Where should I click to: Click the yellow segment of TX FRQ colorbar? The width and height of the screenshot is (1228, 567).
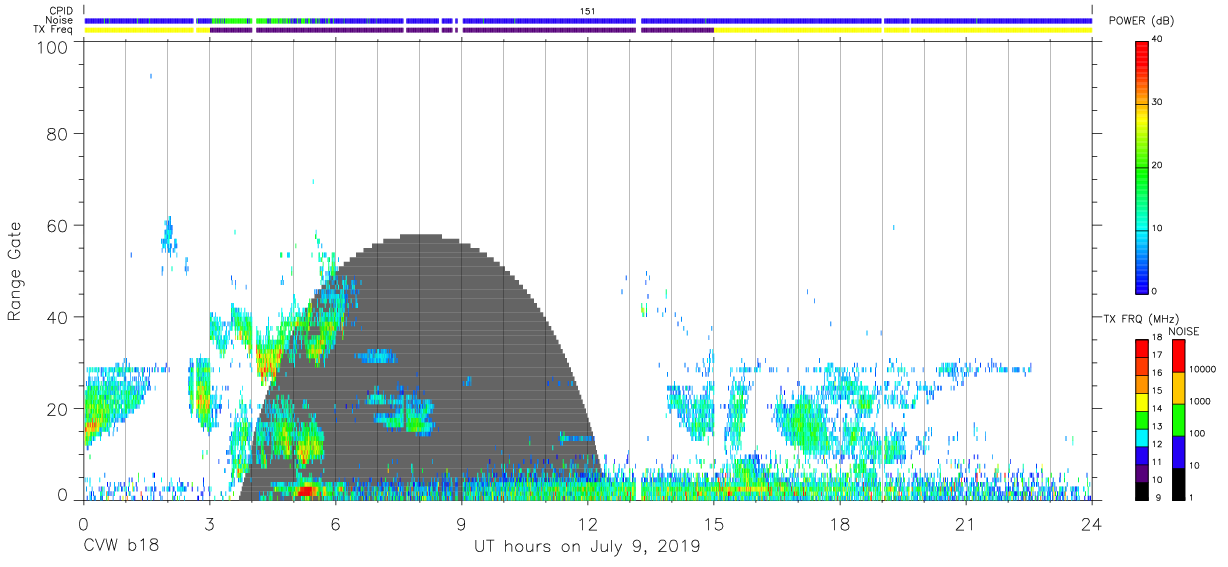1142,402
